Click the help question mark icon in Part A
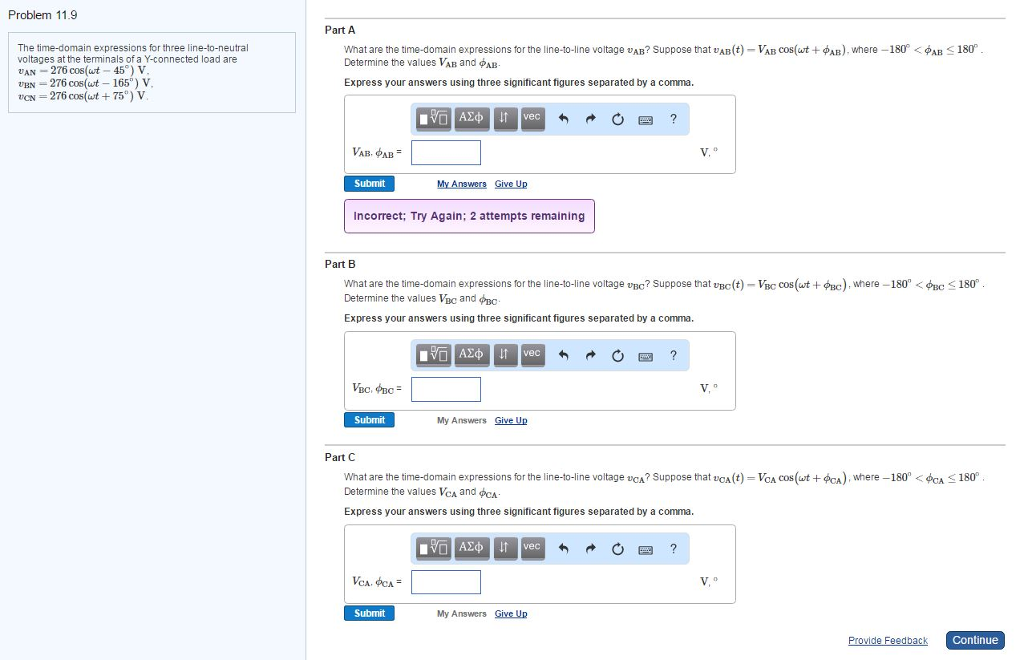 coord(672,118)
